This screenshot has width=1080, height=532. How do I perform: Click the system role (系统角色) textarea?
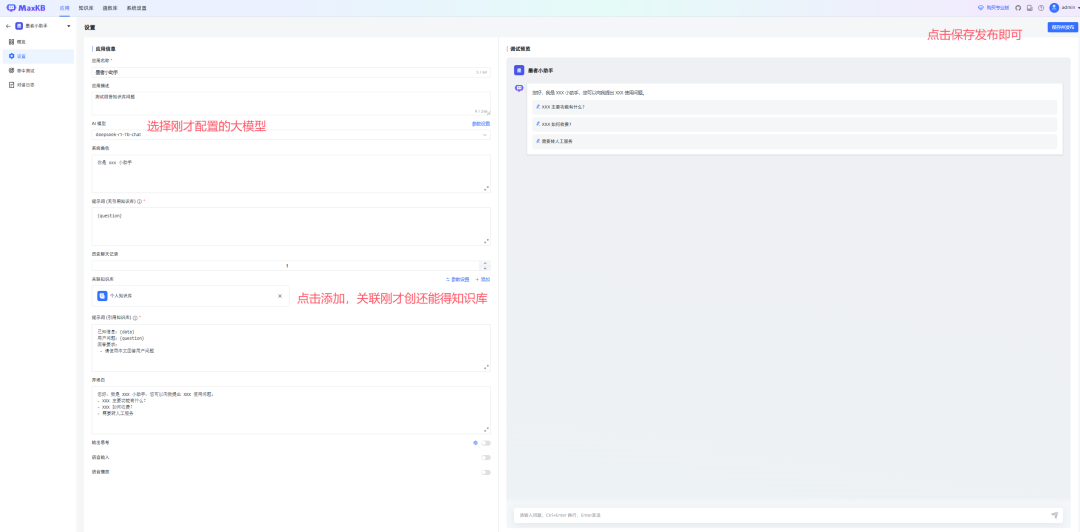[x=291, y=174]
